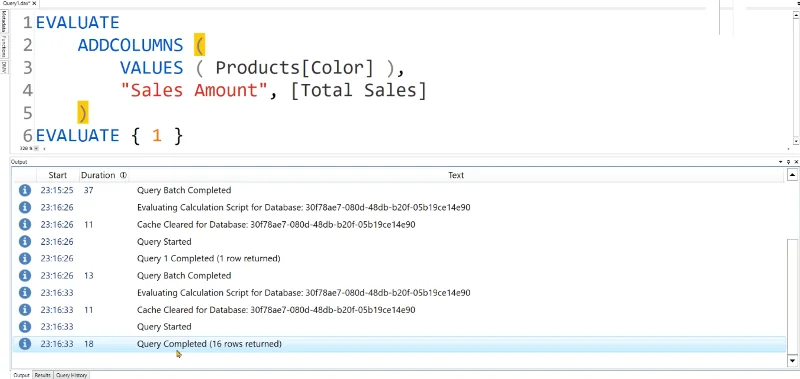This screenshot has width=800, height=379.
Task: Click first EVALUATE keyword on line 1
Action: pos(78,22)
